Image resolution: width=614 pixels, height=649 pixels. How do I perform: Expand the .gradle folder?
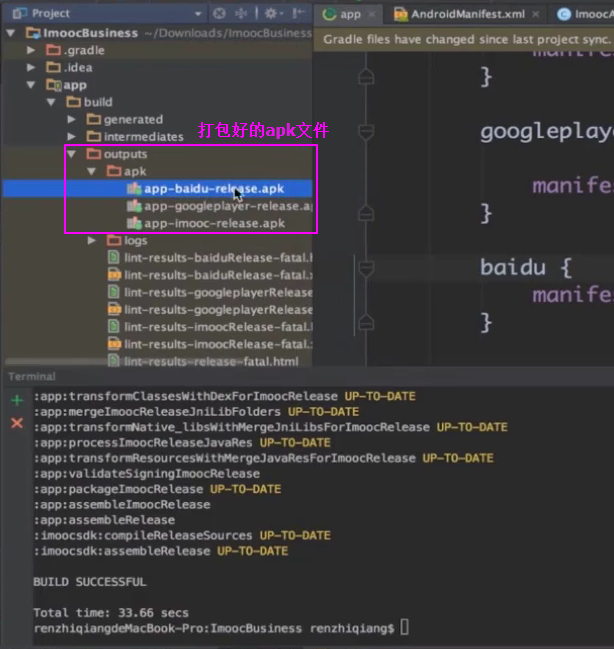pyautogui.click(x=31, y=50)
